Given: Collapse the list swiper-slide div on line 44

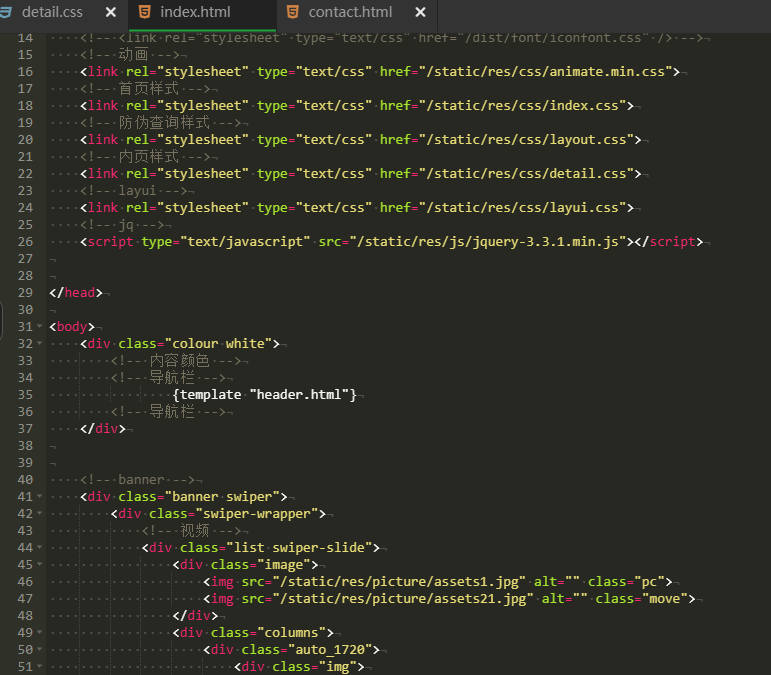Looking at the screenshot, I should (40, 547).
